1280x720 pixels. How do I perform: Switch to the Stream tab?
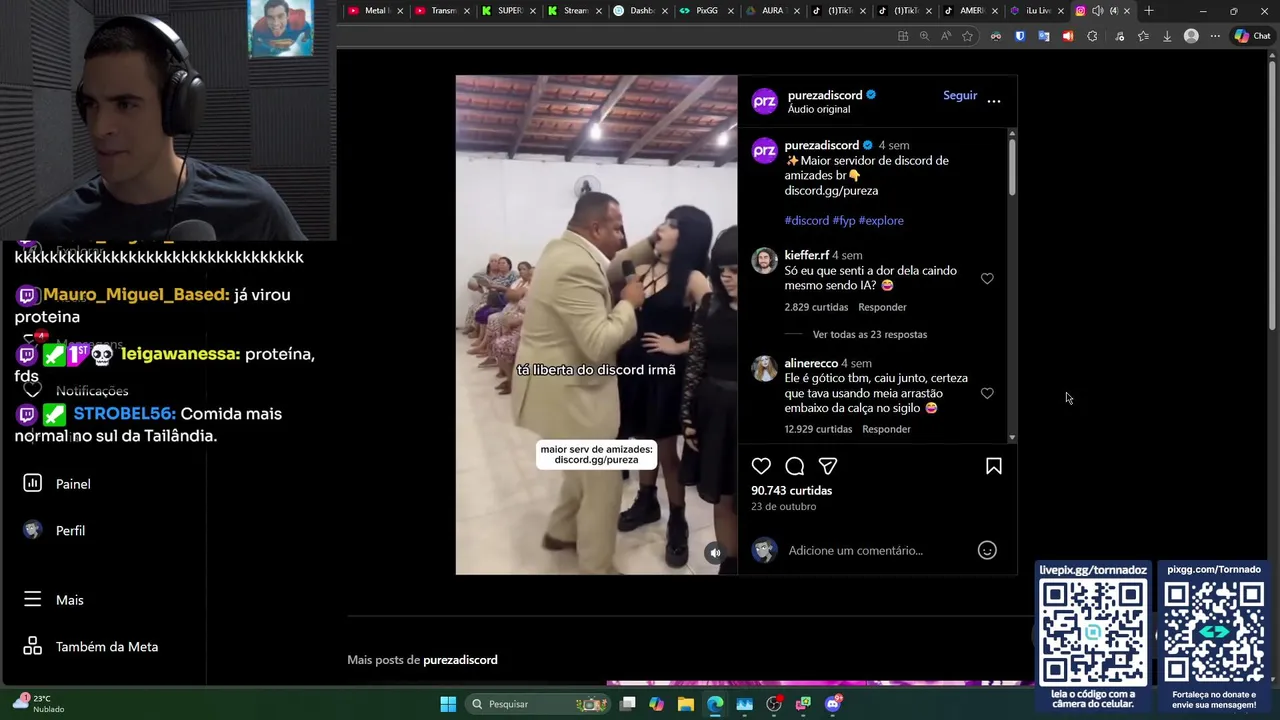pos(575,11)
